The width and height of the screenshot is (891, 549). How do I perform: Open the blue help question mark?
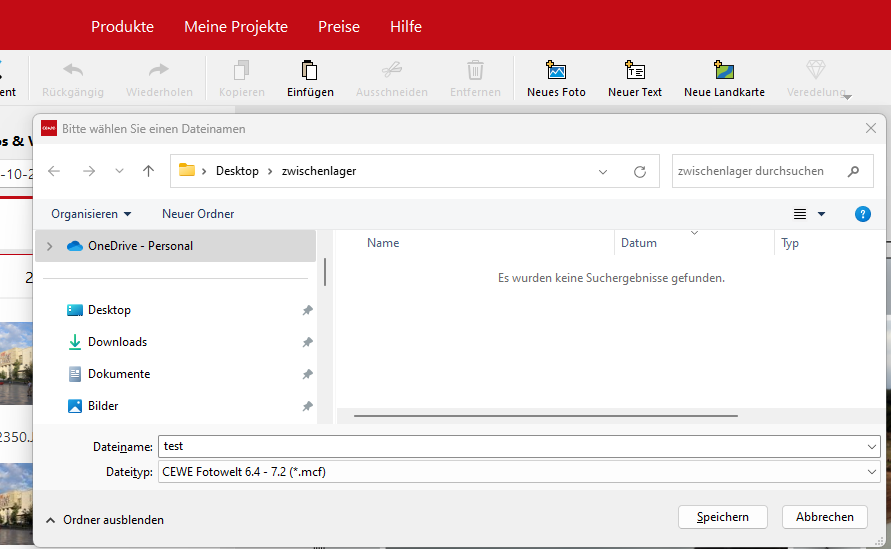(x=863, y=214)
